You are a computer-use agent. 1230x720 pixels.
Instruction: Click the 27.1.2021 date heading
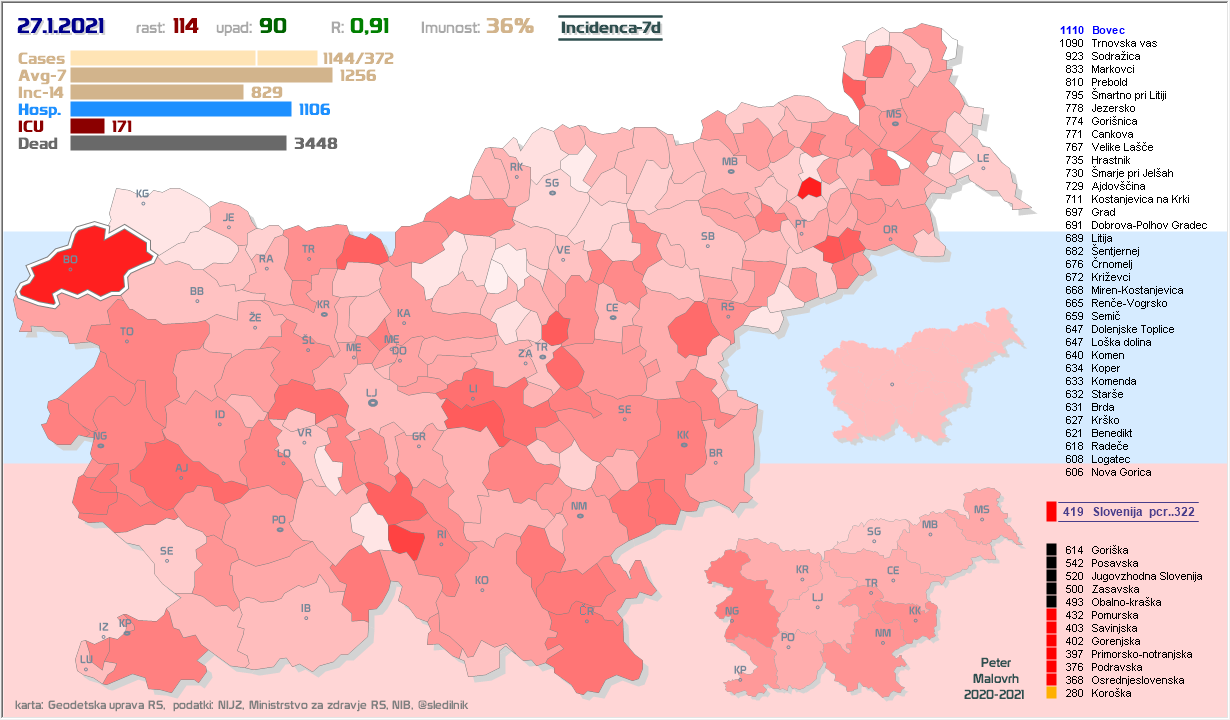(61, 27)
